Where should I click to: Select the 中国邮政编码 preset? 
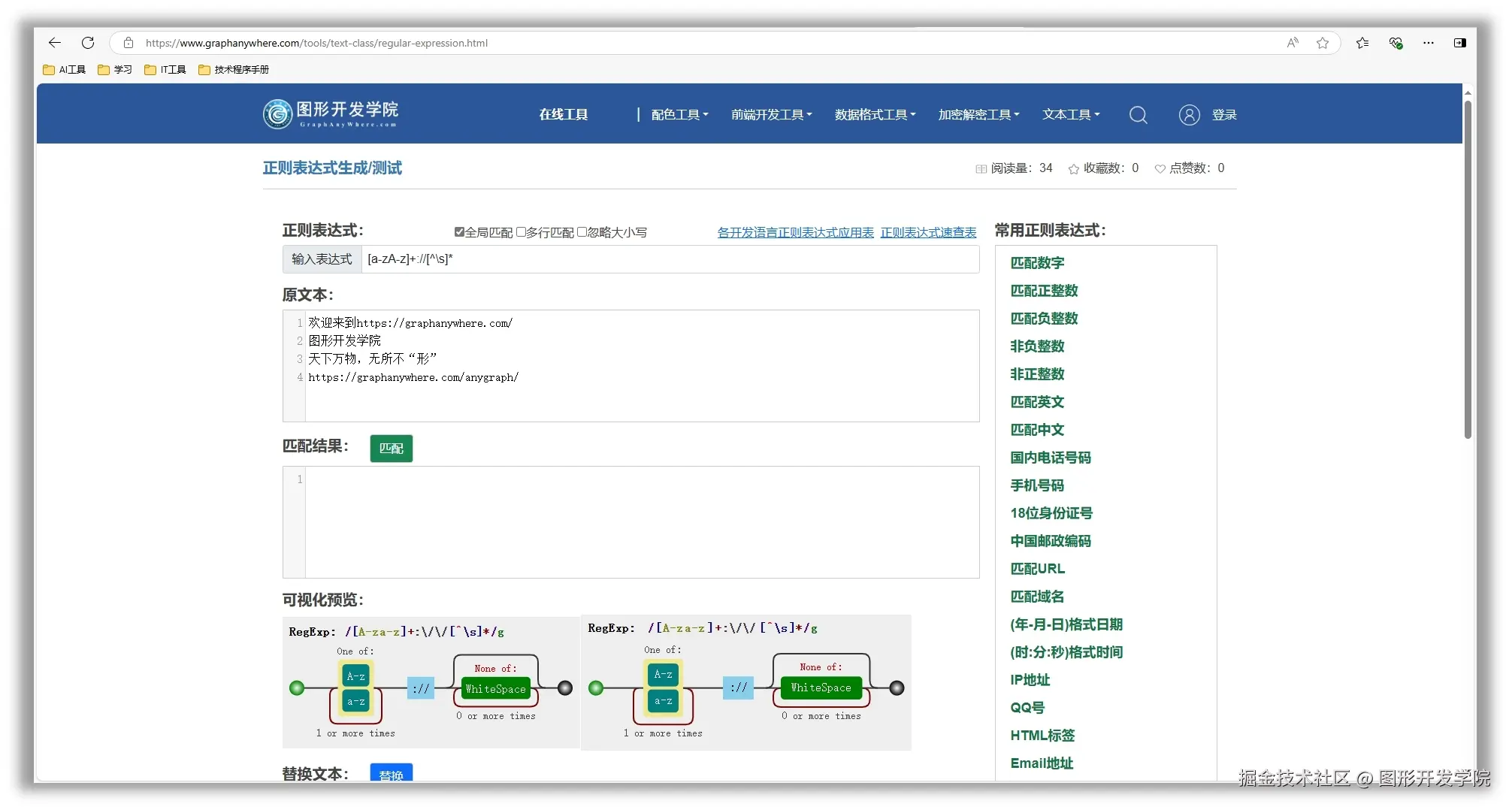1051,541
